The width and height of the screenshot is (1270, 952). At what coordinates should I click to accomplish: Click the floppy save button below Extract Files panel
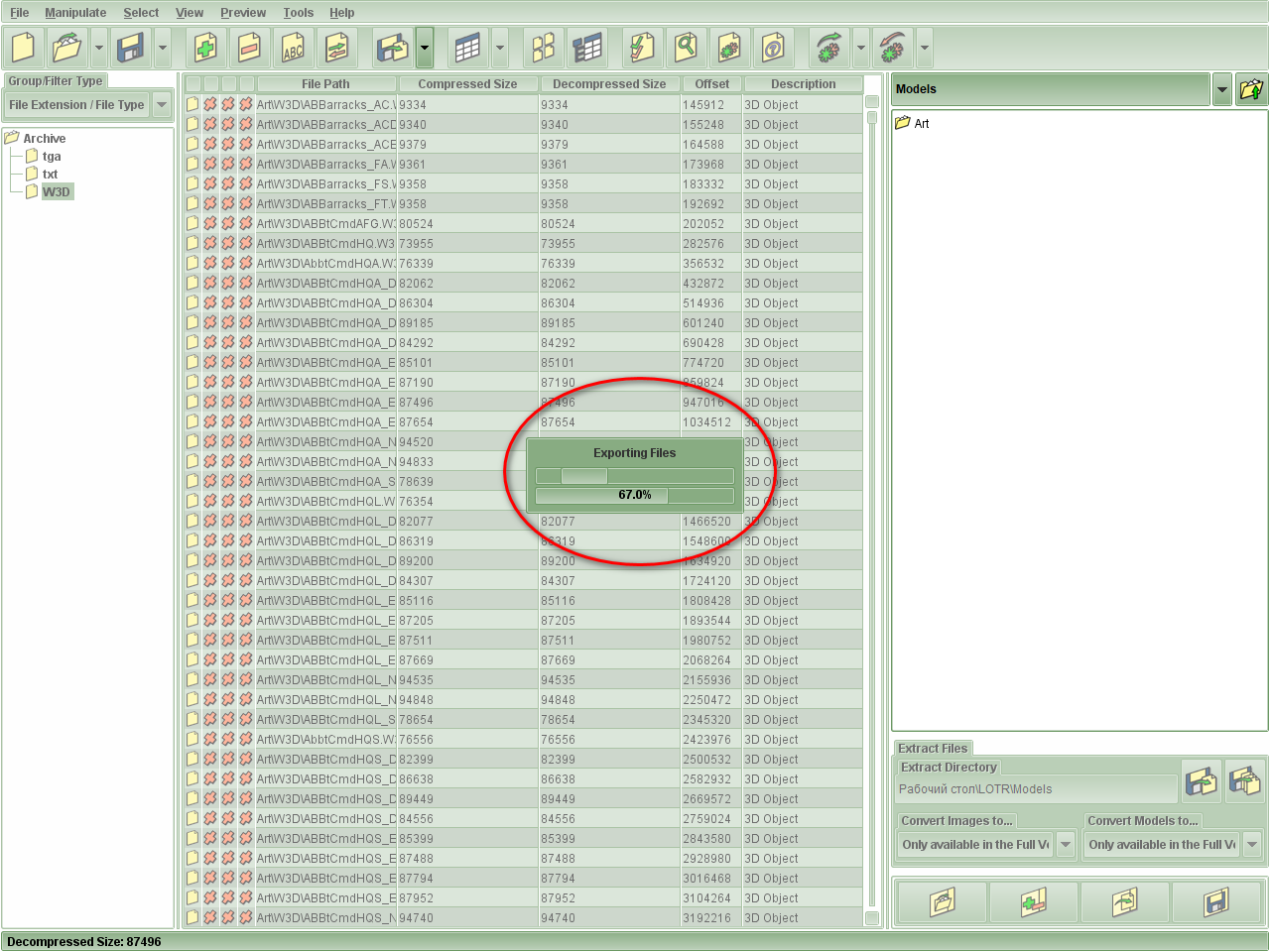tap(1216, 901)
